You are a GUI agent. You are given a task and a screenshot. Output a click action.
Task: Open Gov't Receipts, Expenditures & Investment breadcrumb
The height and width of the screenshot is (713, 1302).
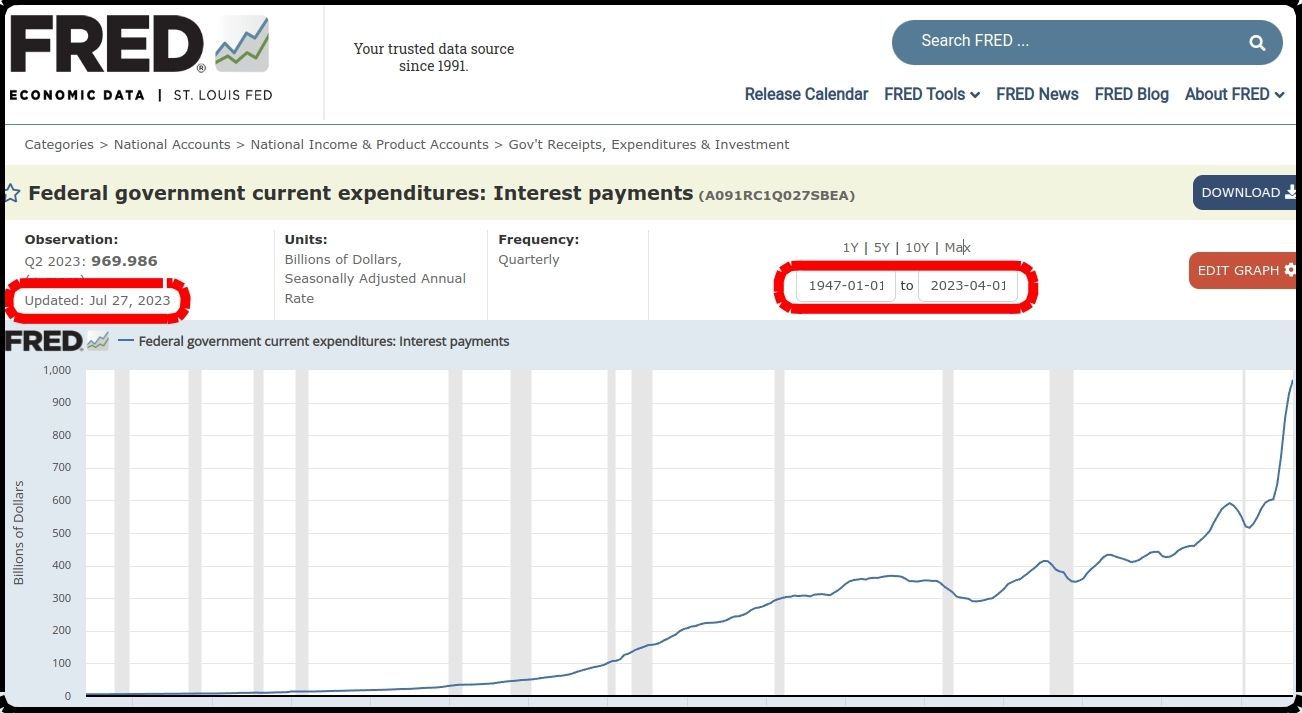click(x=649, y=145)
